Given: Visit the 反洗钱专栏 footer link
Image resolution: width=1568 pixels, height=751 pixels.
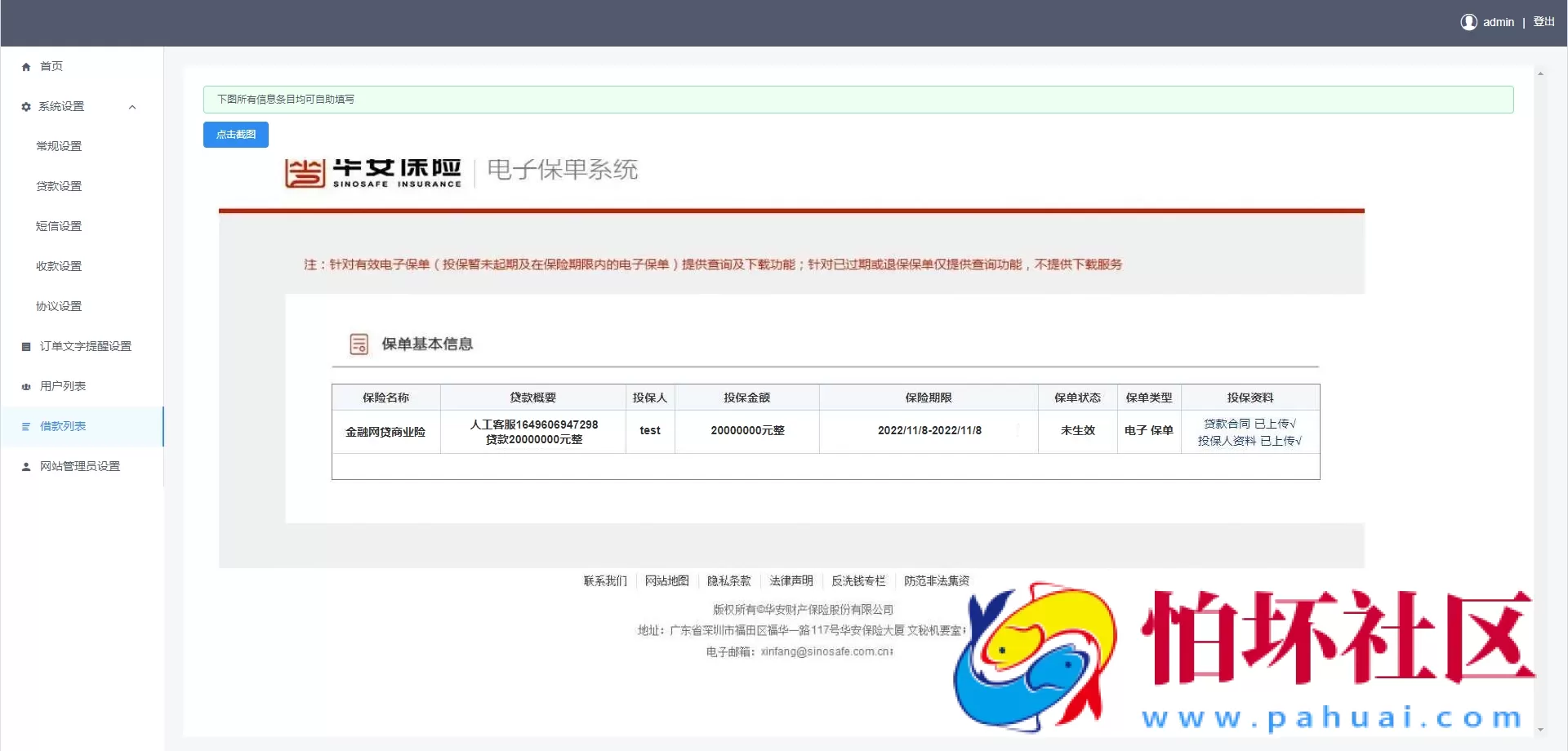Looking at the screenshot, I should 857,580.
